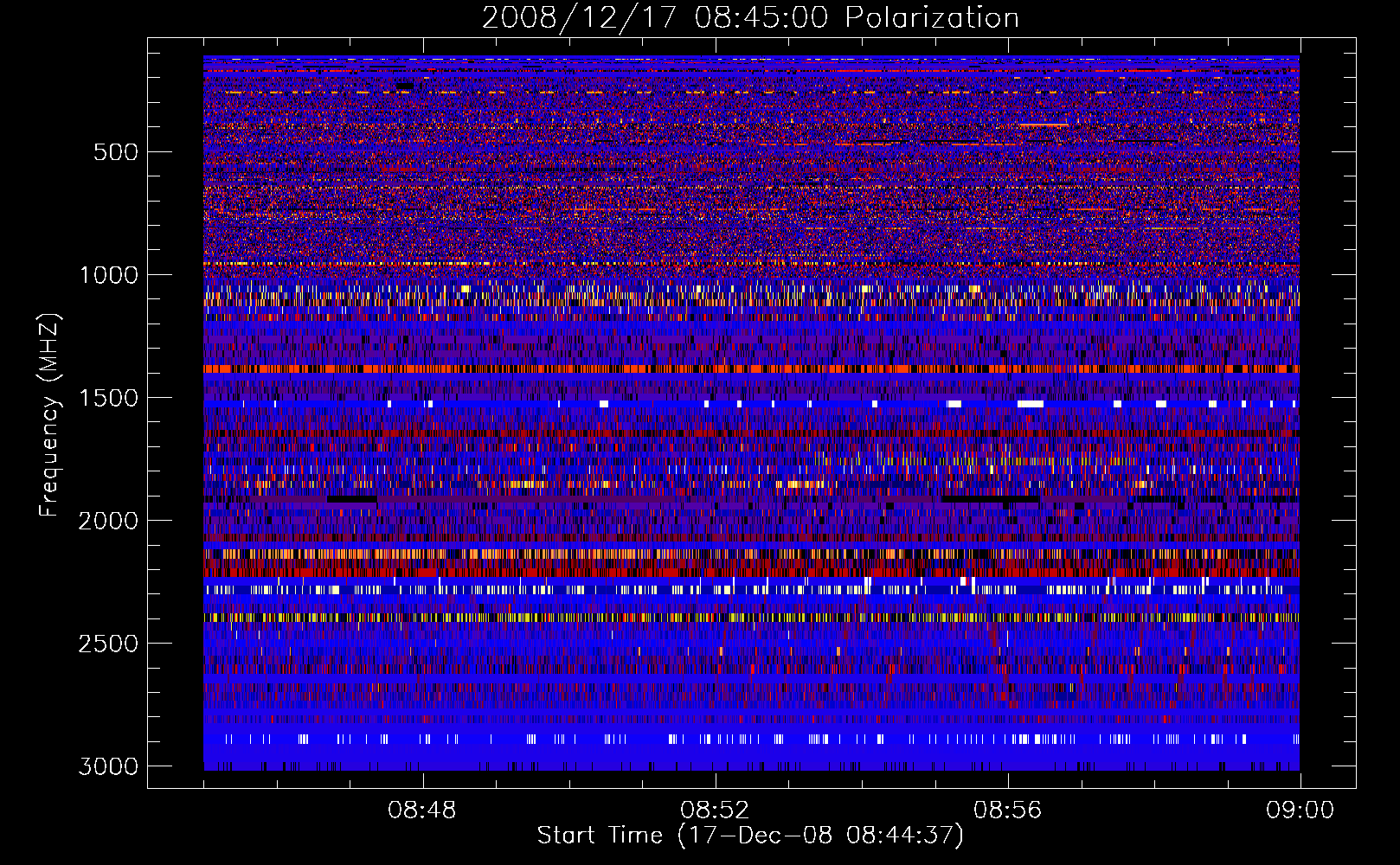This screenshot has height=865, width=1400.
Task: Click the 08:48 time axis label
Action: (x=421, y=811)
